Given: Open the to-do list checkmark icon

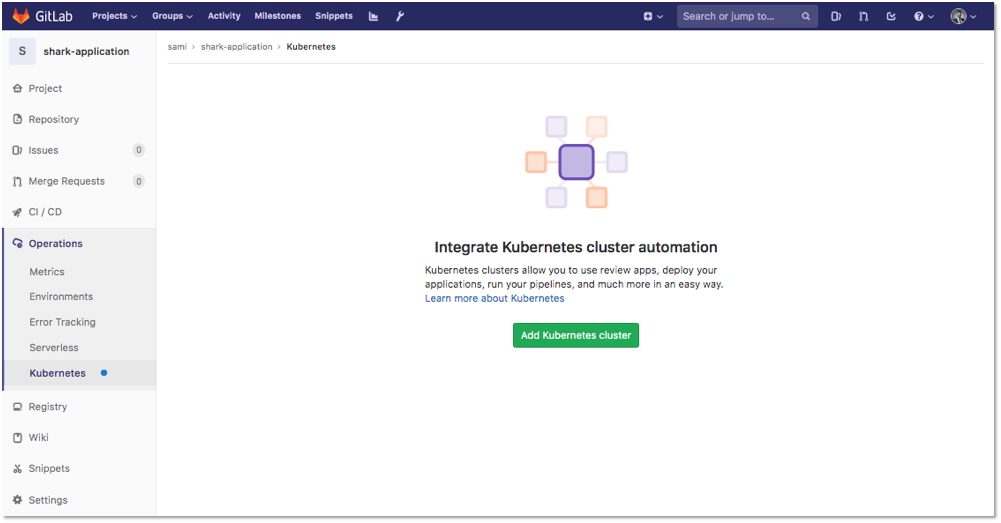Looking at the screenshot, I should [x=891, y=17].
